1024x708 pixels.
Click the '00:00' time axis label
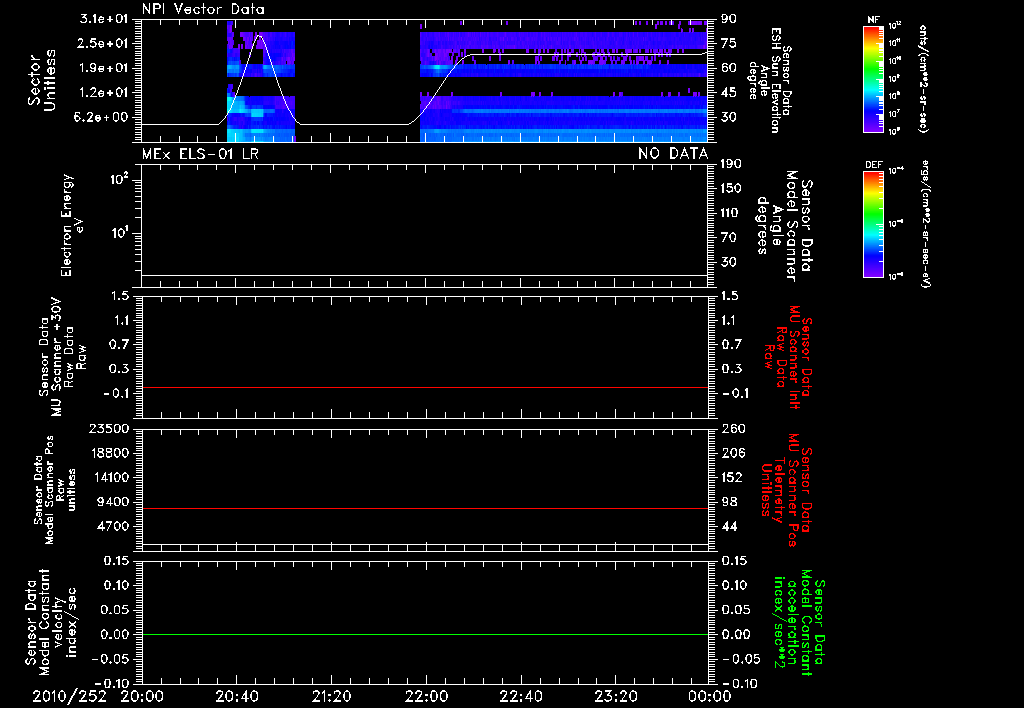[x=710, y=696]
